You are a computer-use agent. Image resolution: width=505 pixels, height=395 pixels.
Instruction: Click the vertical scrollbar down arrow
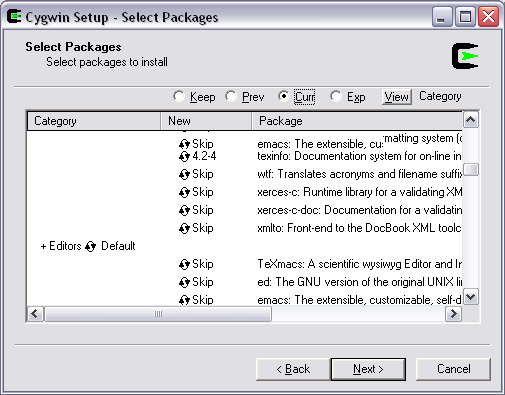tap(471, 297)
